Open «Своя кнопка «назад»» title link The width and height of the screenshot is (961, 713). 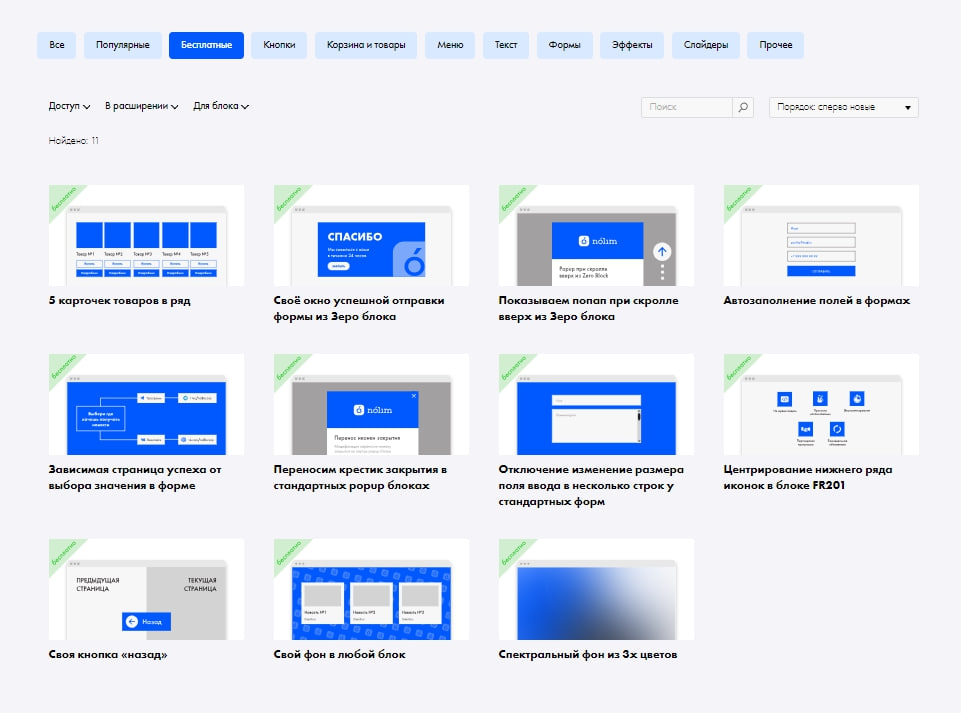coord(108,655)
